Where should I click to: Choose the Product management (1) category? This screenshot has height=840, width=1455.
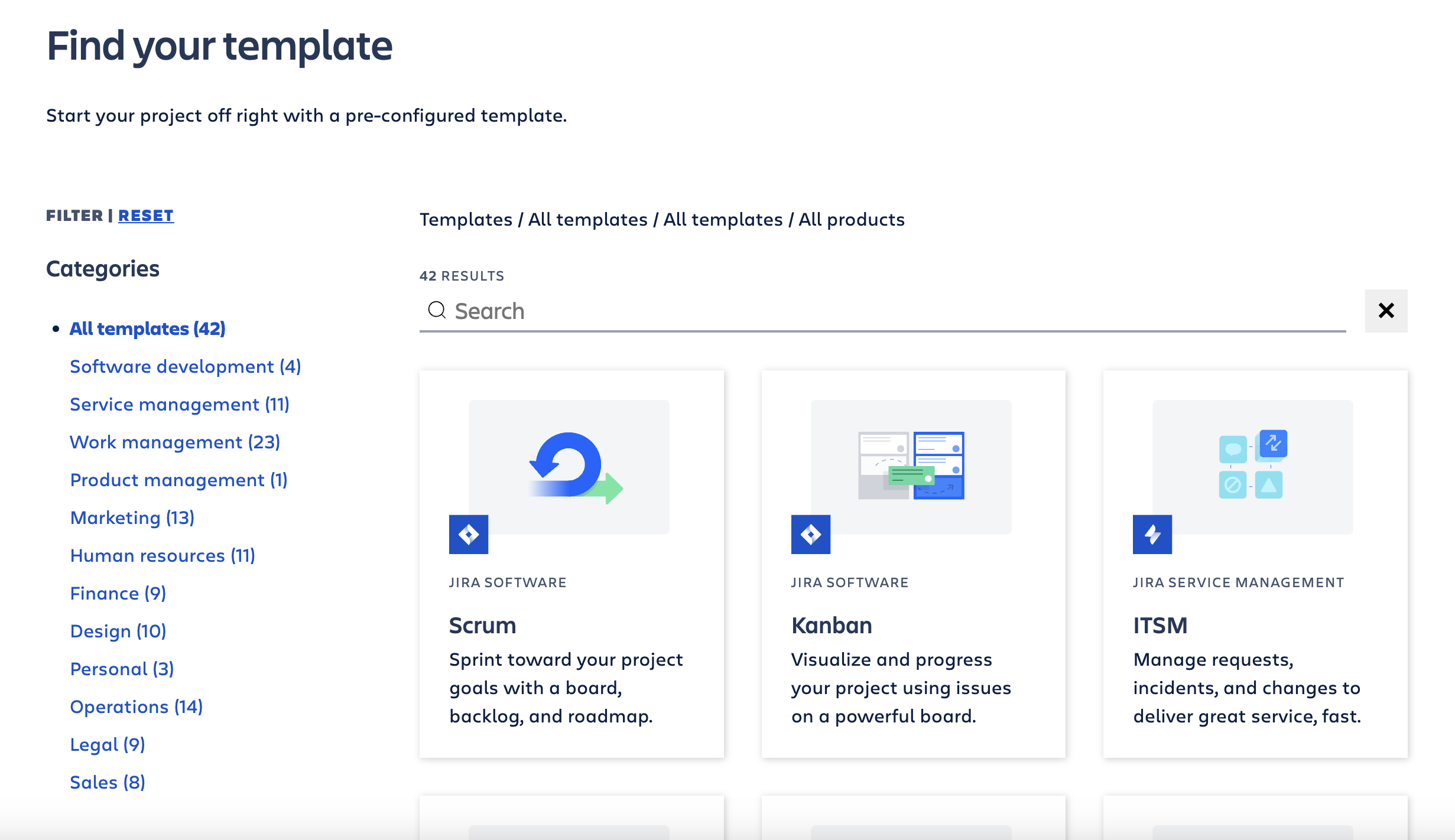click(x=178, y=480)
